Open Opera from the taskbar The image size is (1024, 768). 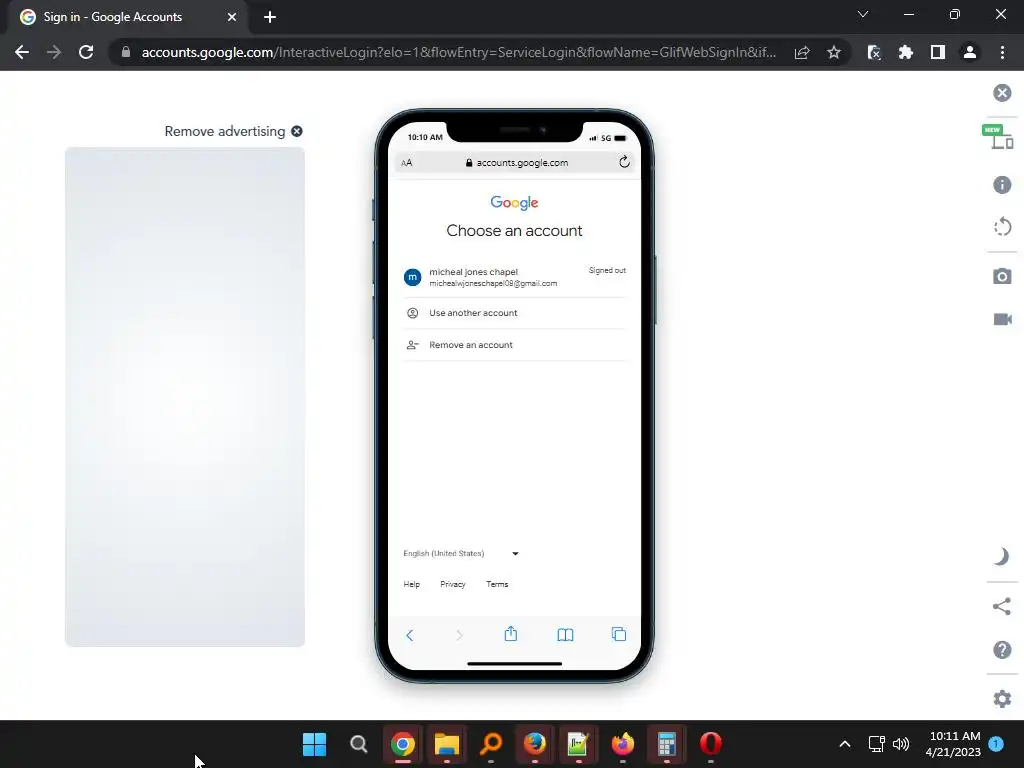711,744
